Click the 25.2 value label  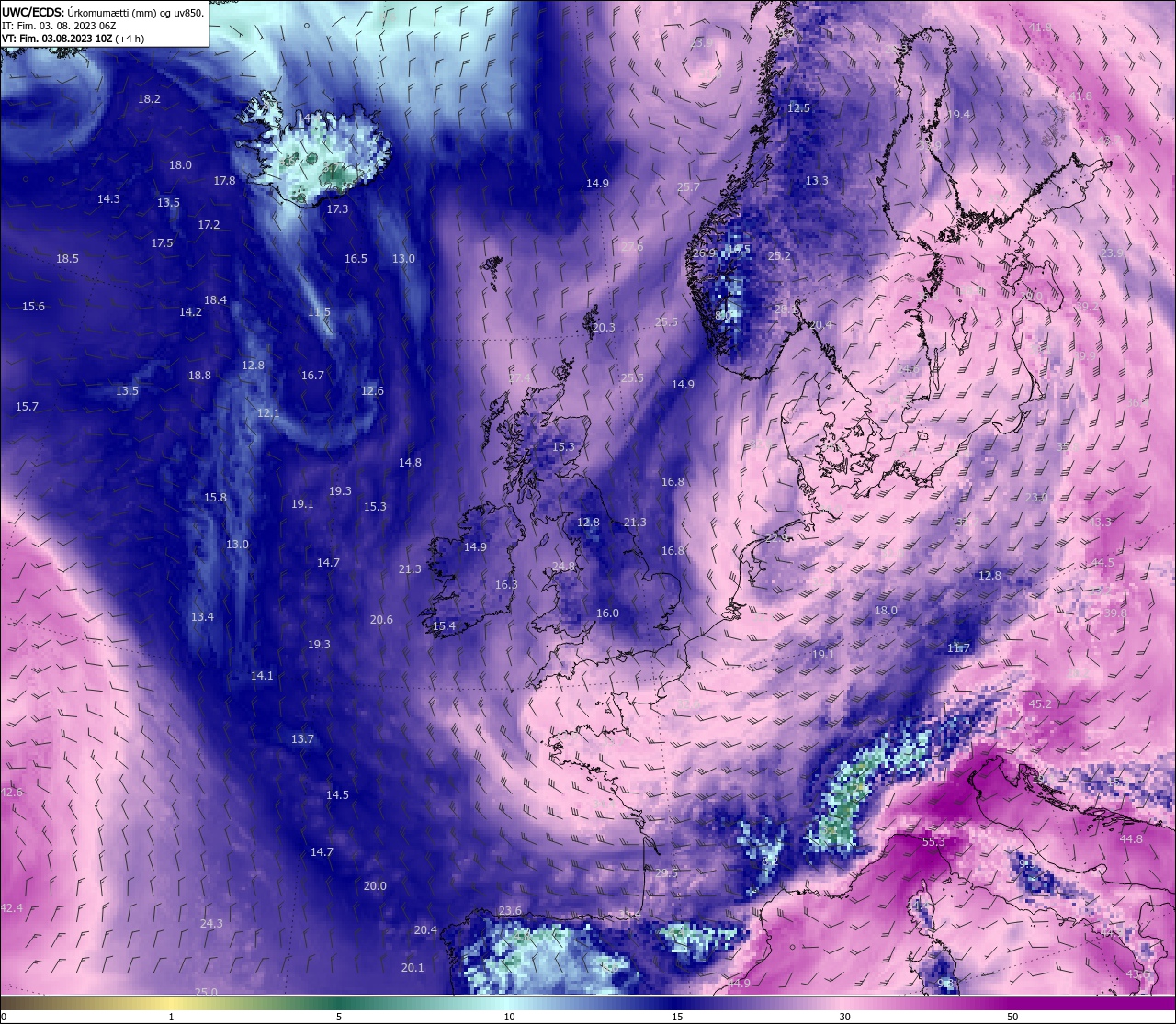[x=779, y=255]
